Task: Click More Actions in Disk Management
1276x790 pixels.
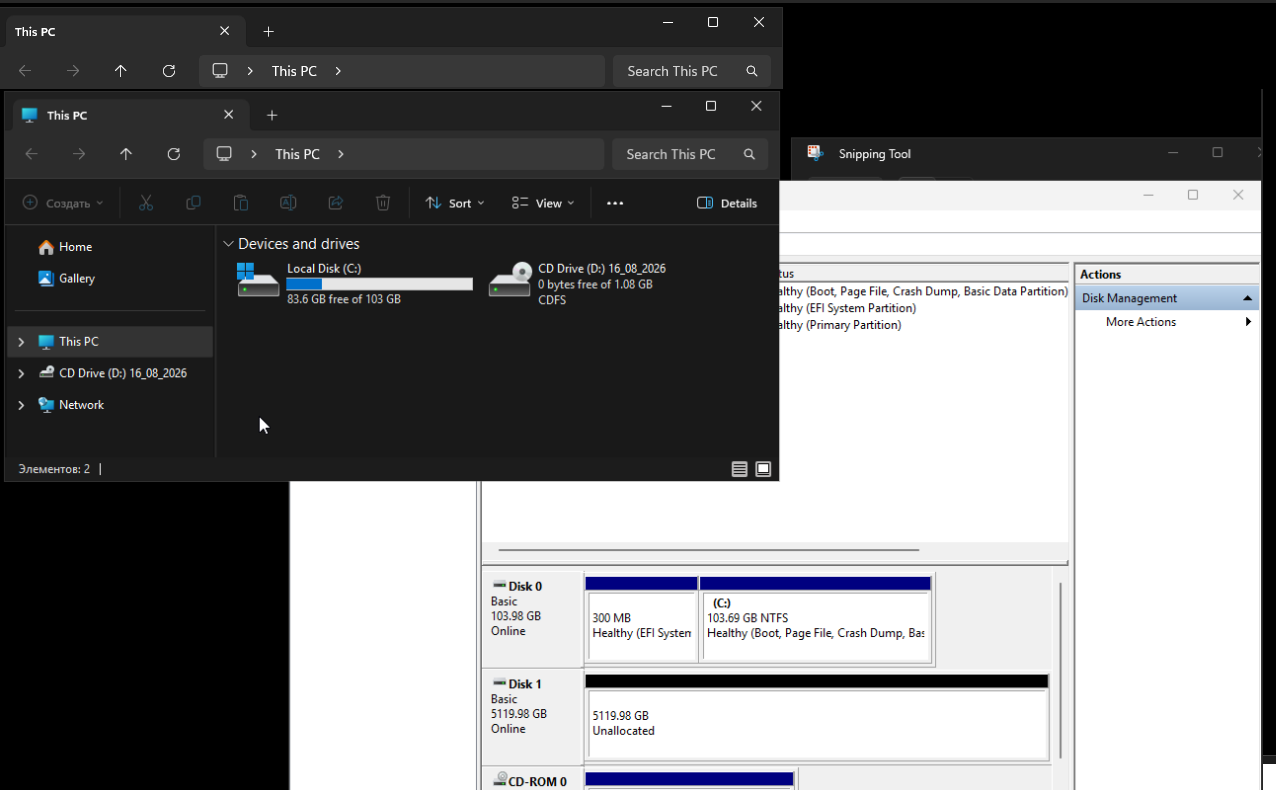Action: 1140,322
